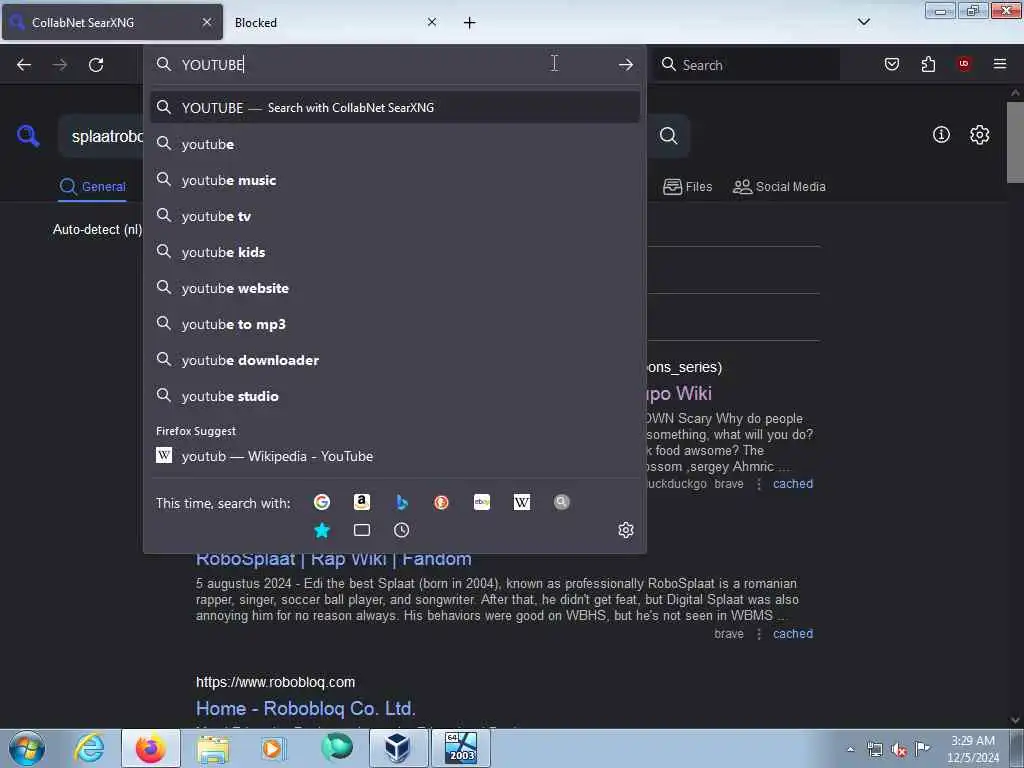Click the SearXNG logo magnifier
Screen dimensions: 1024x768
[28, 136]
